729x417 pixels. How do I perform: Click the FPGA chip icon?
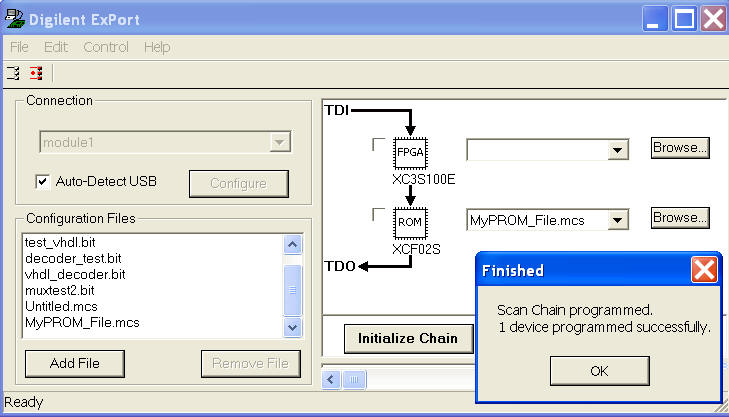click(410, 152)
